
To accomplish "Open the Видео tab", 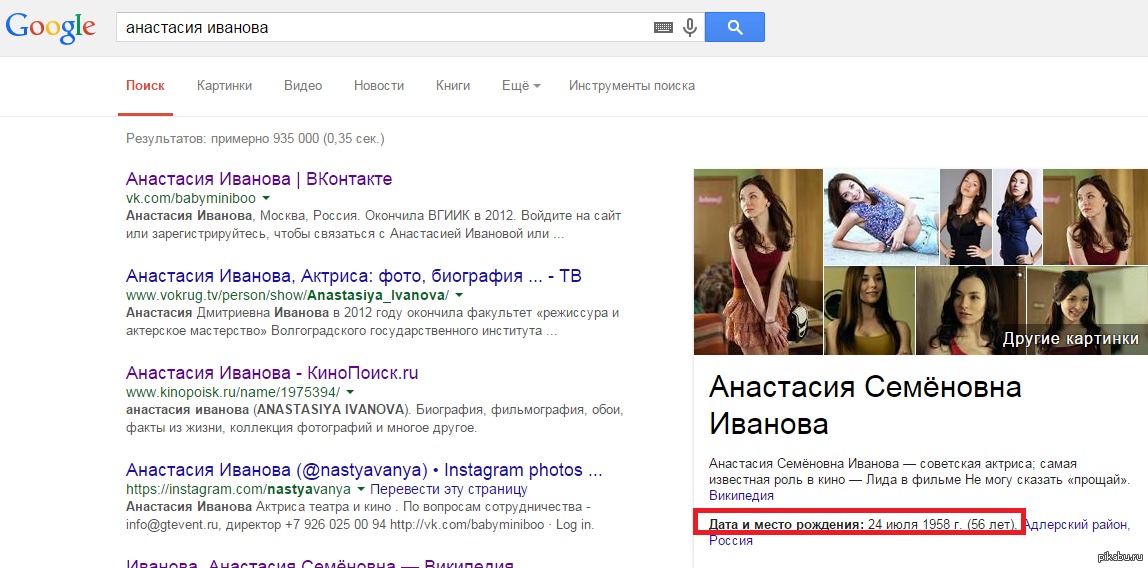I will (302, 86).
